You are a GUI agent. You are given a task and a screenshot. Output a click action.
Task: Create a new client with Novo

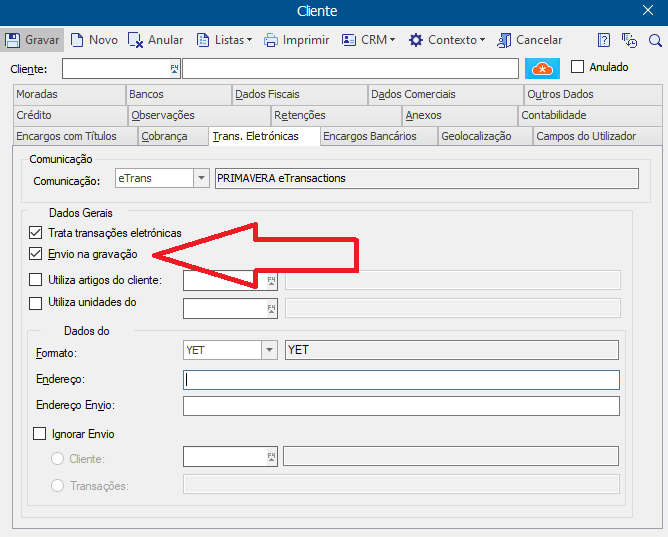point(77,40)
